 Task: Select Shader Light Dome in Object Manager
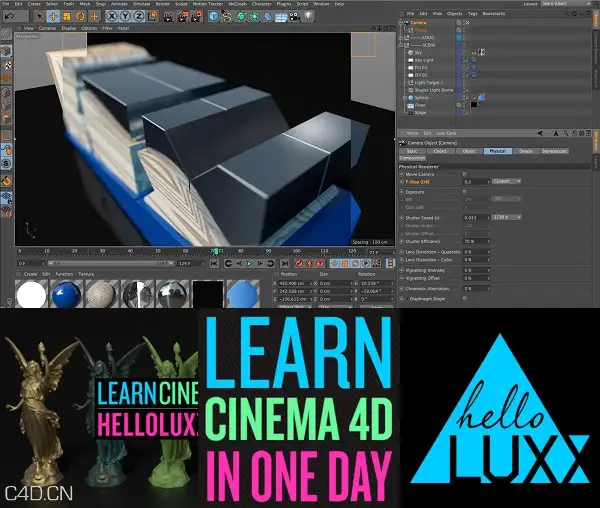[434, 90]
